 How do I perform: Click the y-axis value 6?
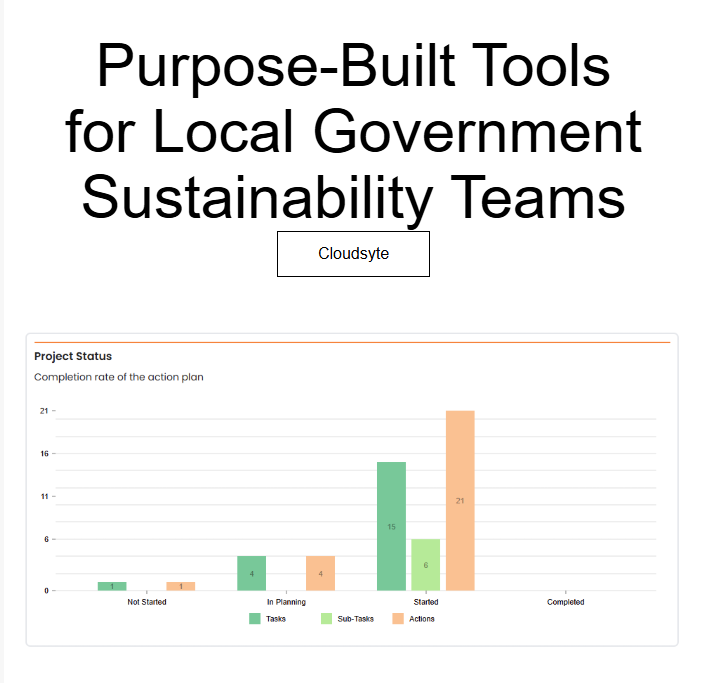[46, 540]
